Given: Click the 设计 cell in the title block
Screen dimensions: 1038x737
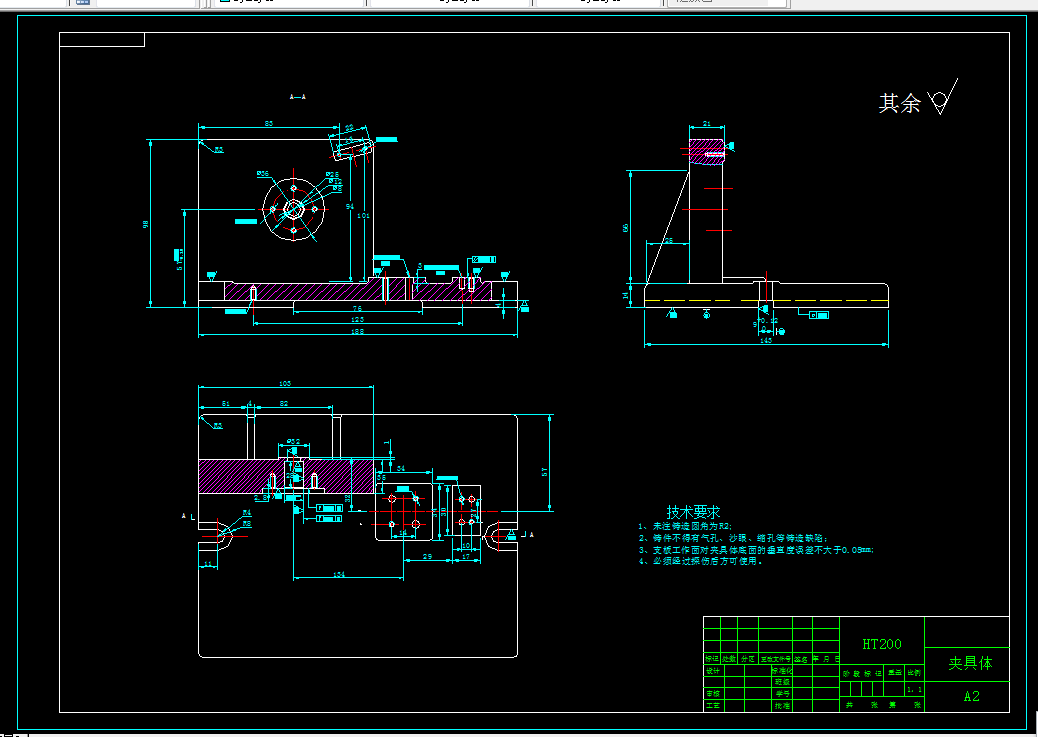Looking at the screenshot, I should click(x=712, y=671).
